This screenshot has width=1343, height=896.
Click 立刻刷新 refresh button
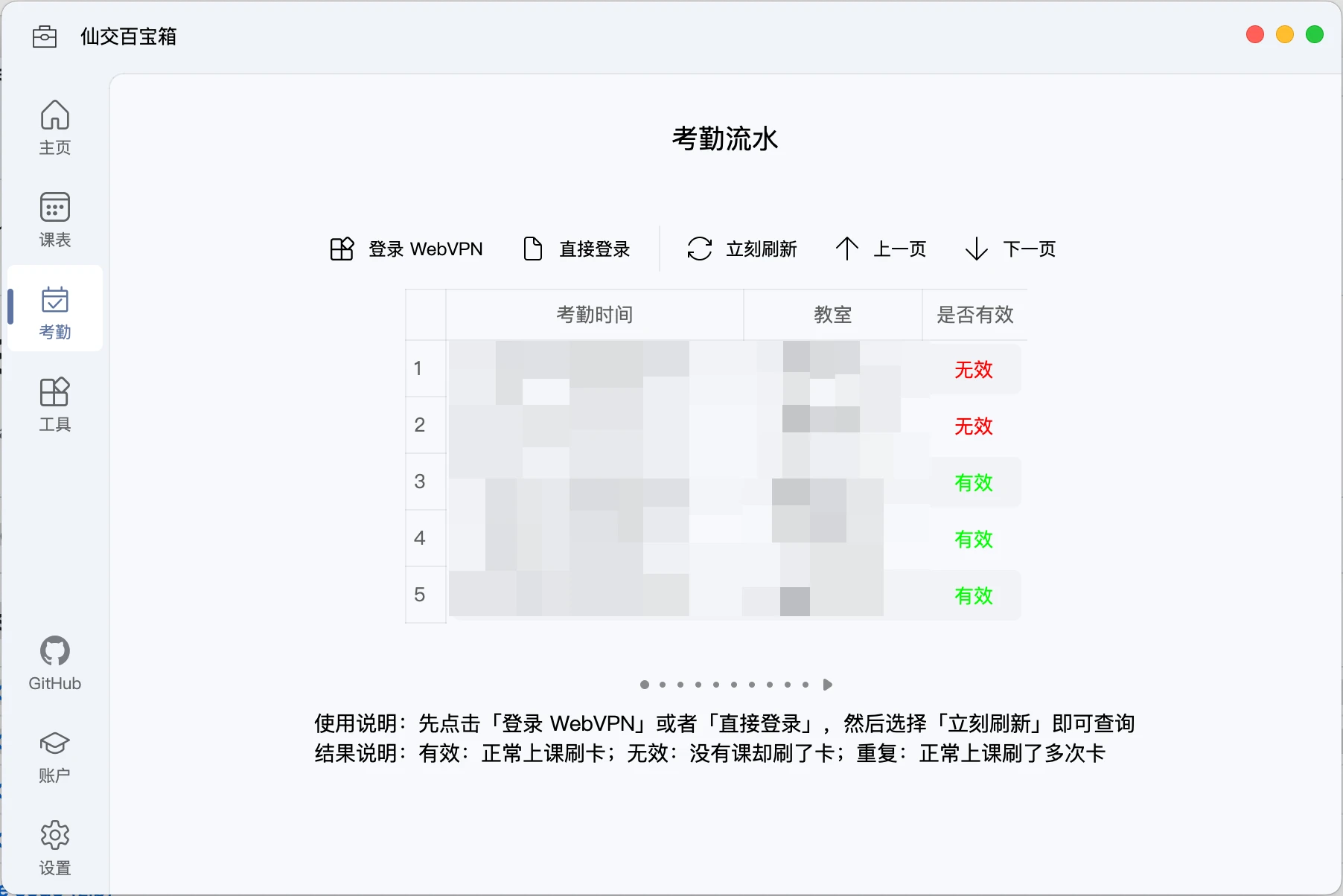tap(742, 249)
